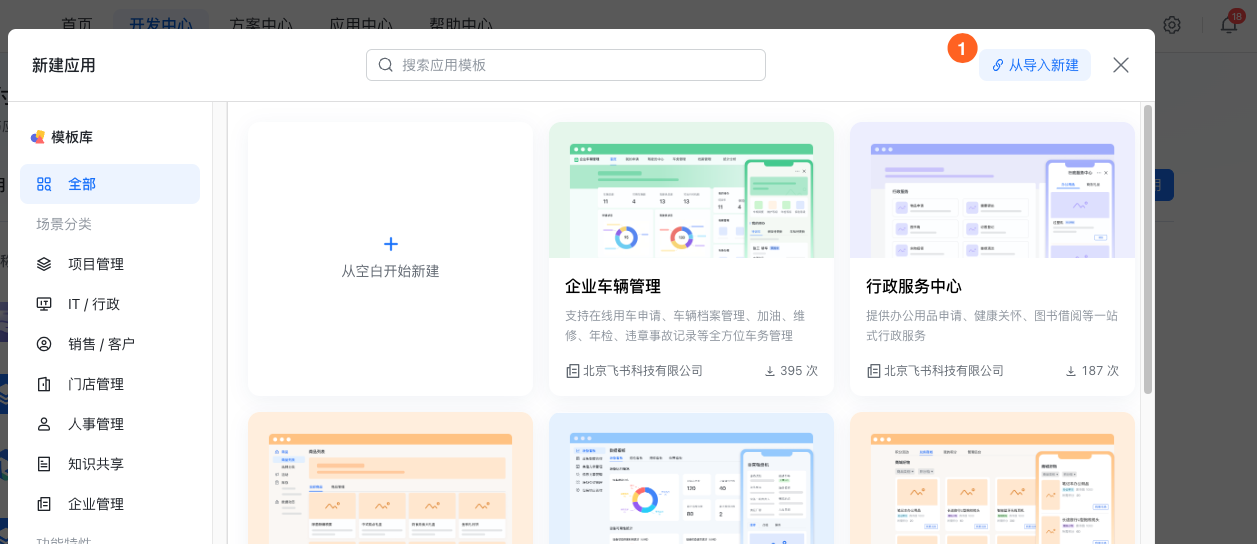Viewport: 1257px width, 544px height.
Task: Click the 新建应用 dialog title
Action: click(64, 65)
